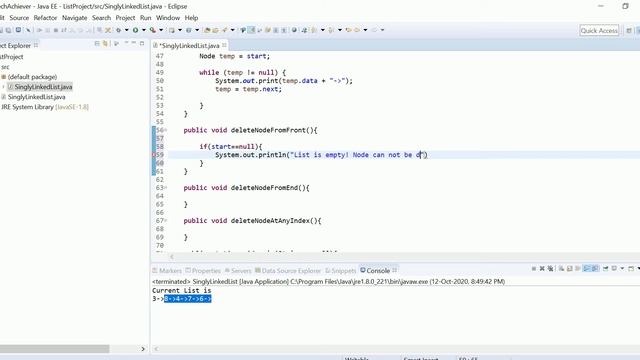
Task: Click Search toolbar icon (flashlight)
Action: 224,30
